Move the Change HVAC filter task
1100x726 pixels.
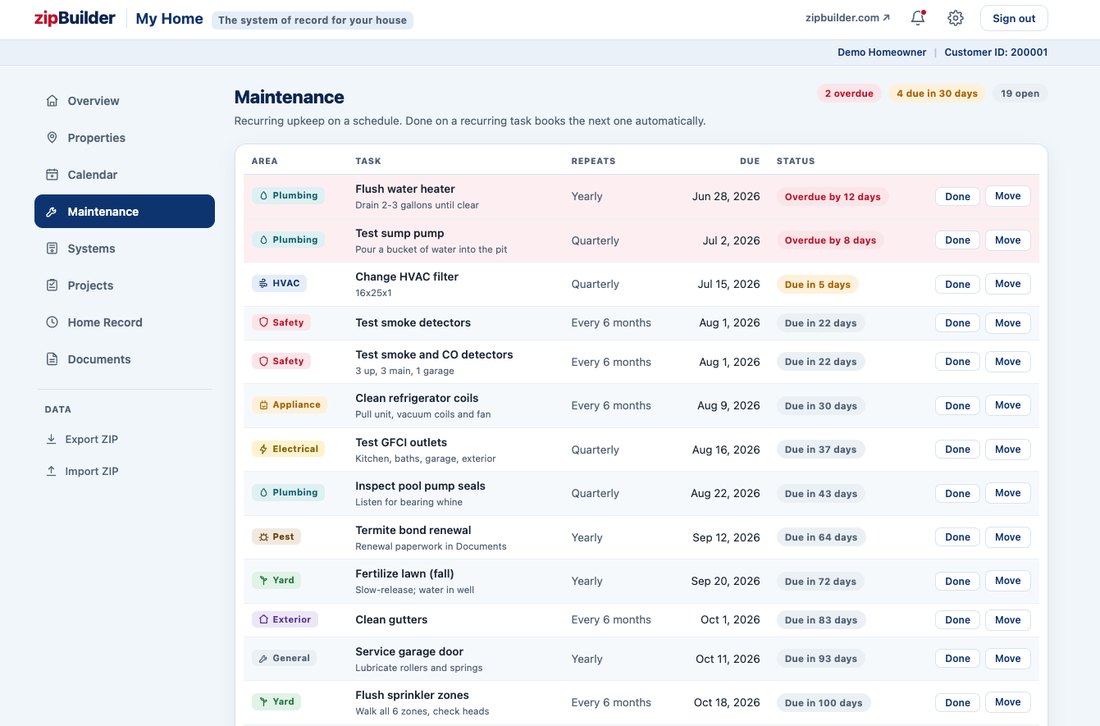coord(1007,284)
